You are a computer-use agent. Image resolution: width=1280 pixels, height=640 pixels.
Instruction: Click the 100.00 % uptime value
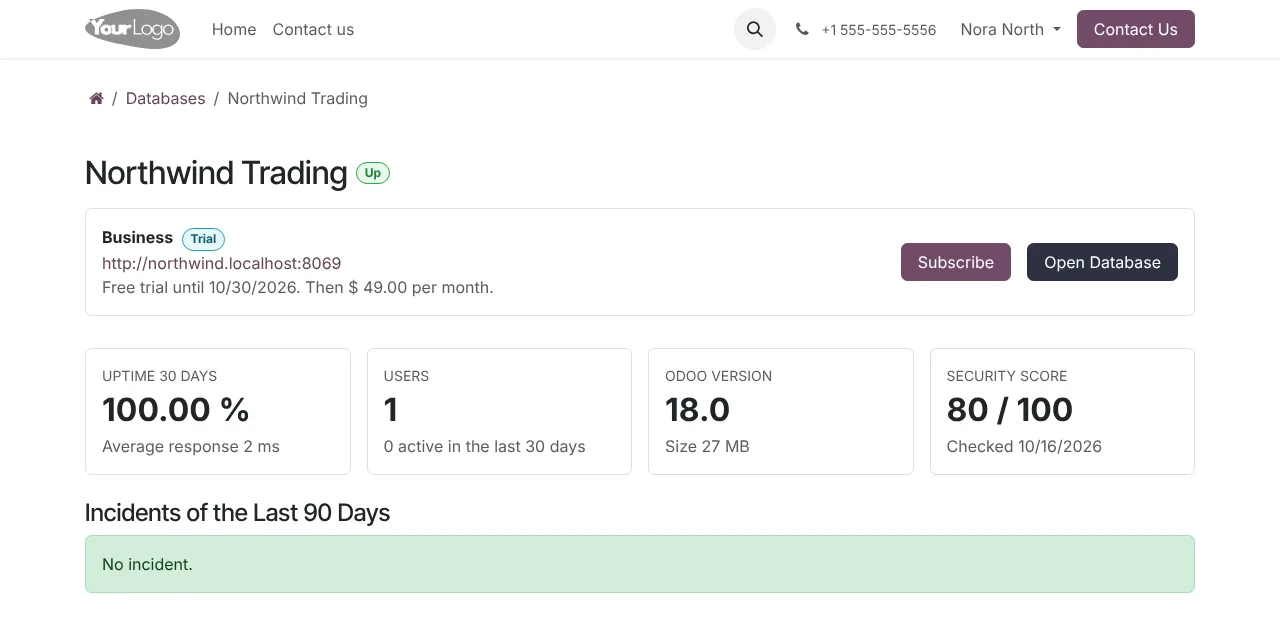[x=176, y=409]
